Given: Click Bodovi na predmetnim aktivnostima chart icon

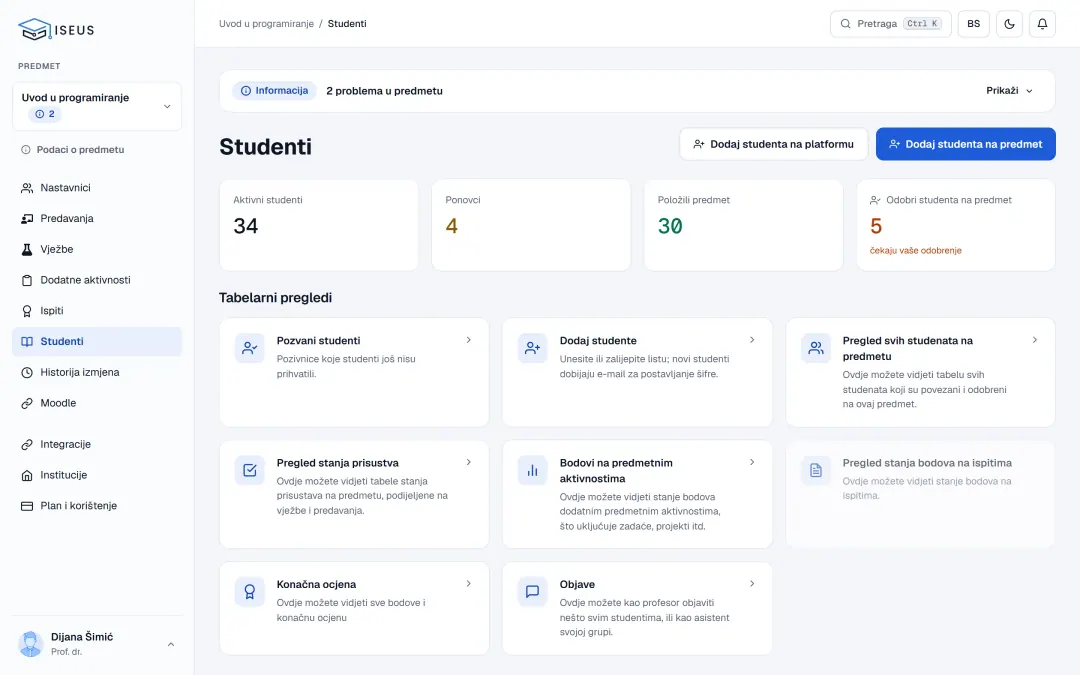Looking at the screenshot, I should [532, 470].
